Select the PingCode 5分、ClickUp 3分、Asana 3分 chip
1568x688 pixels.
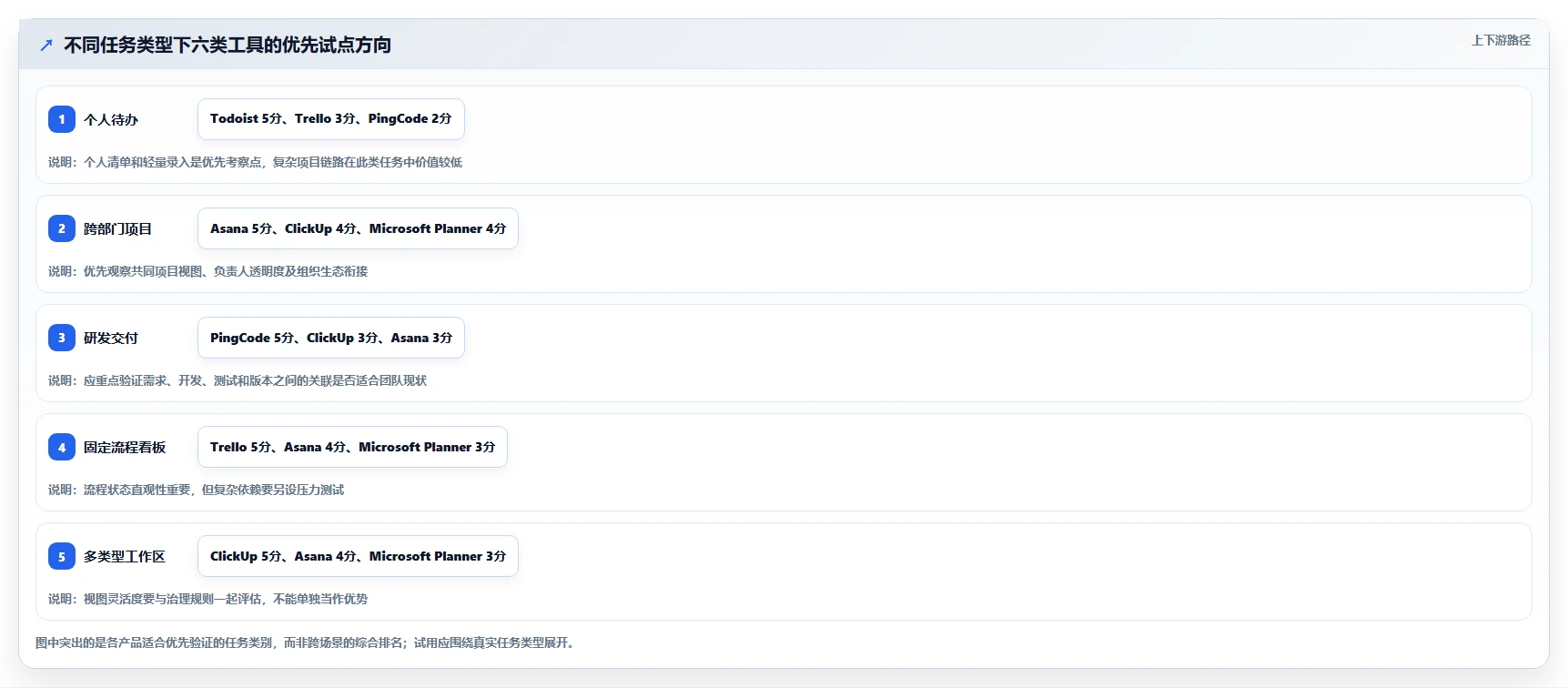coord(331,338)
